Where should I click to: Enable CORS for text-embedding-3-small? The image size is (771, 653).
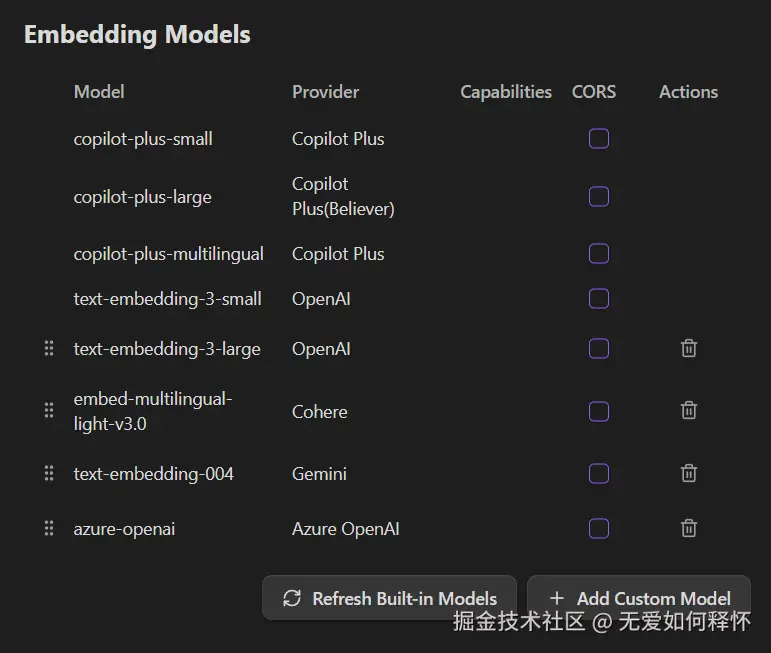(x=599, y=298)
